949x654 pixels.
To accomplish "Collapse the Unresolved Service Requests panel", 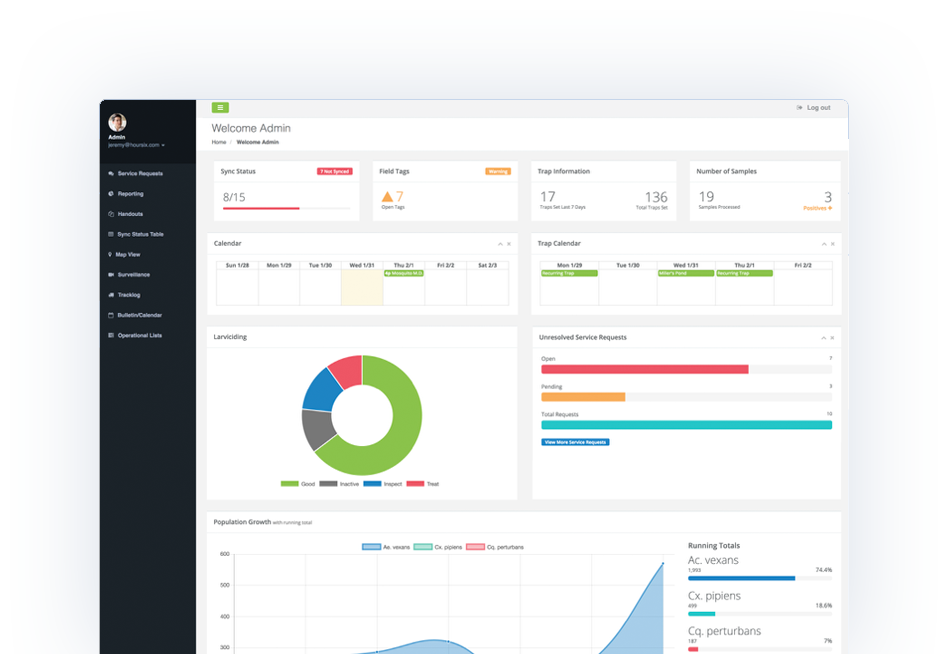I will [823, 338].
